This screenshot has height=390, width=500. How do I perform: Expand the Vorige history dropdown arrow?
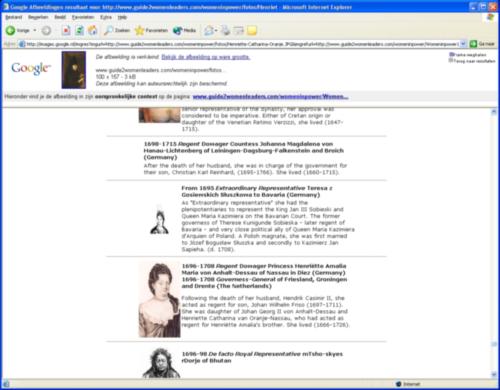[x=35, y=31]
